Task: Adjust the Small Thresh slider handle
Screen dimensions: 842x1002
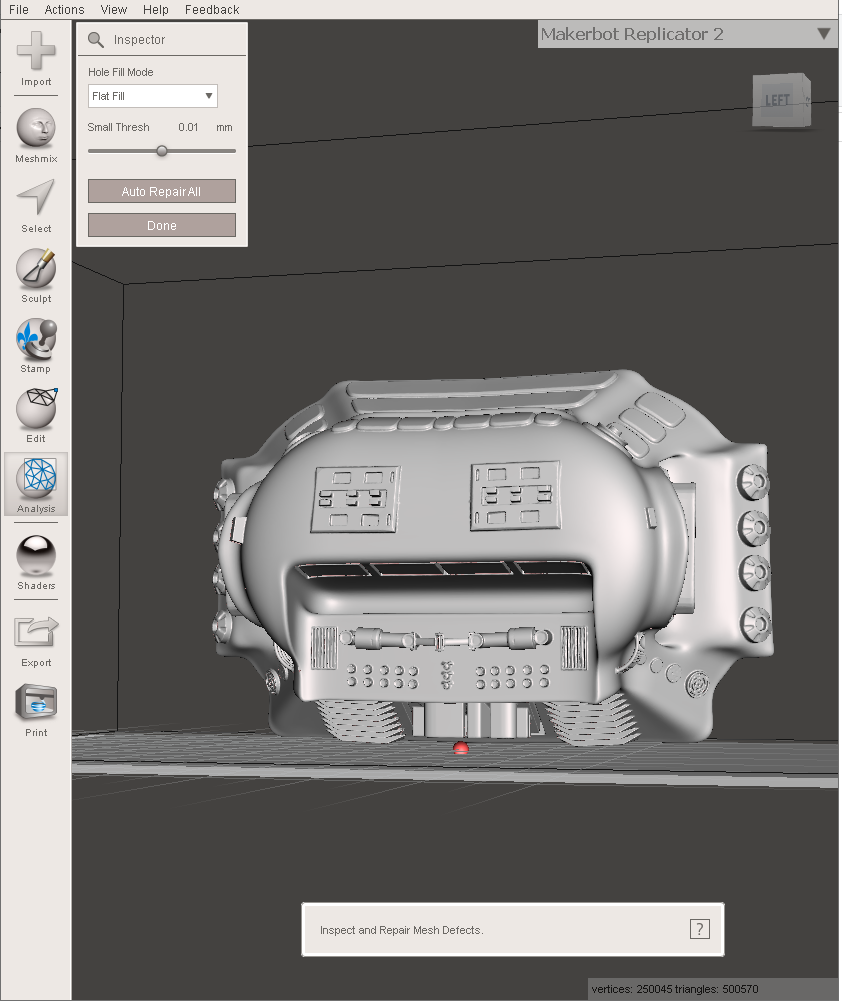Action: [162, 151]
